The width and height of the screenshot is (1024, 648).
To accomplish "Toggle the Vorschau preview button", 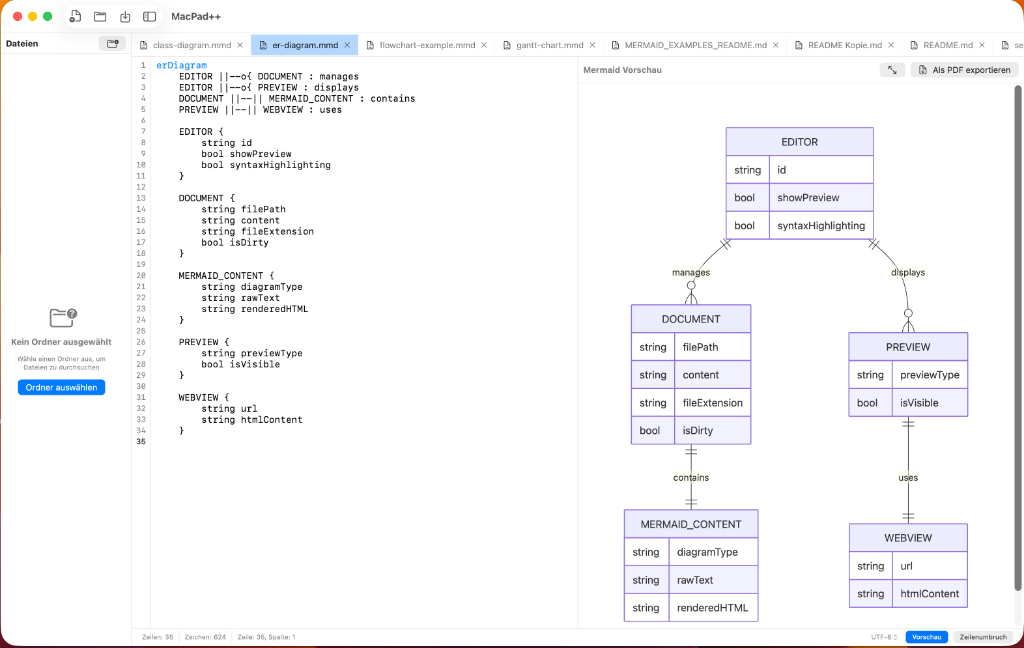I will [926, 637].
